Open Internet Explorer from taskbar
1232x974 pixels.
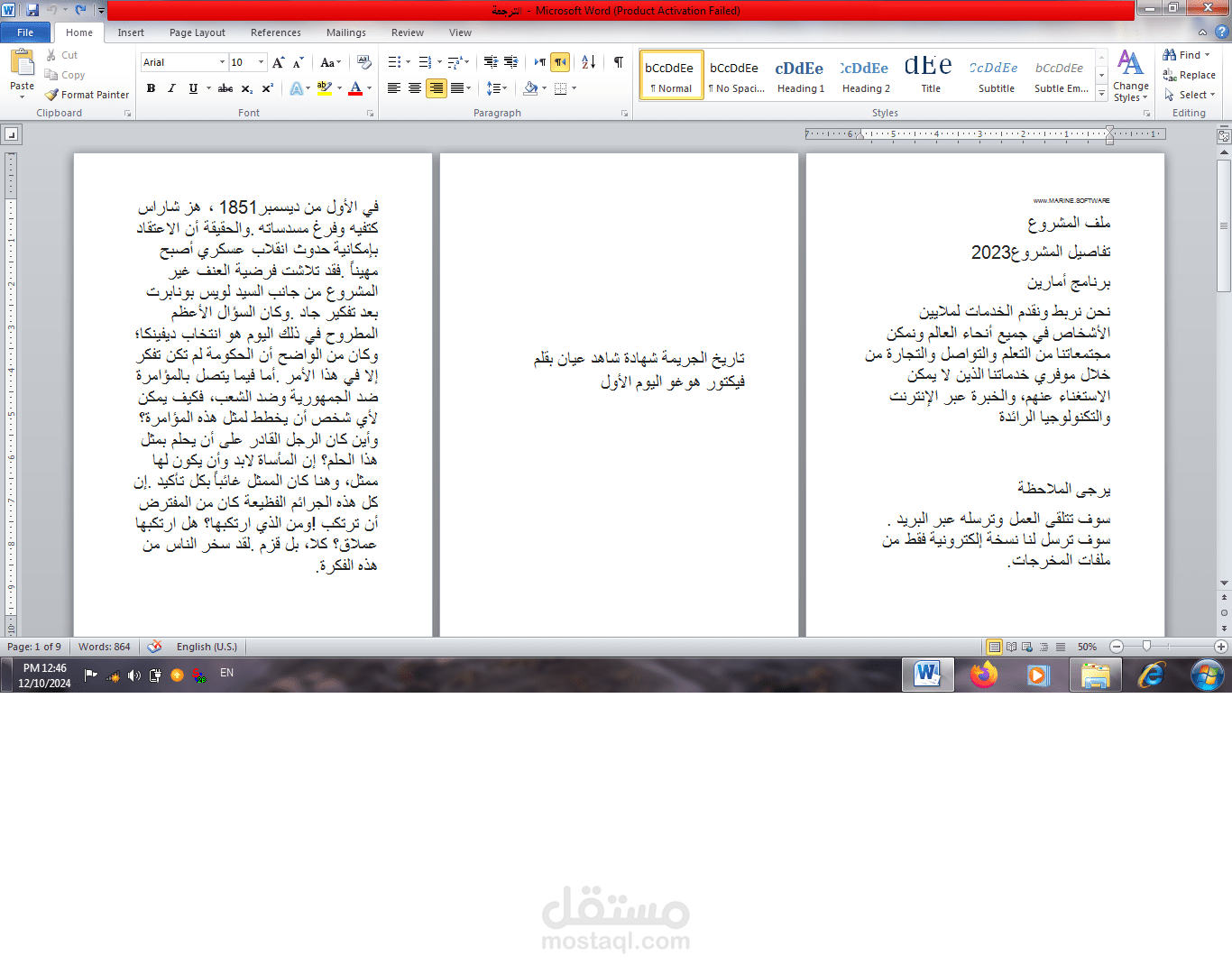click(1152, 675)
